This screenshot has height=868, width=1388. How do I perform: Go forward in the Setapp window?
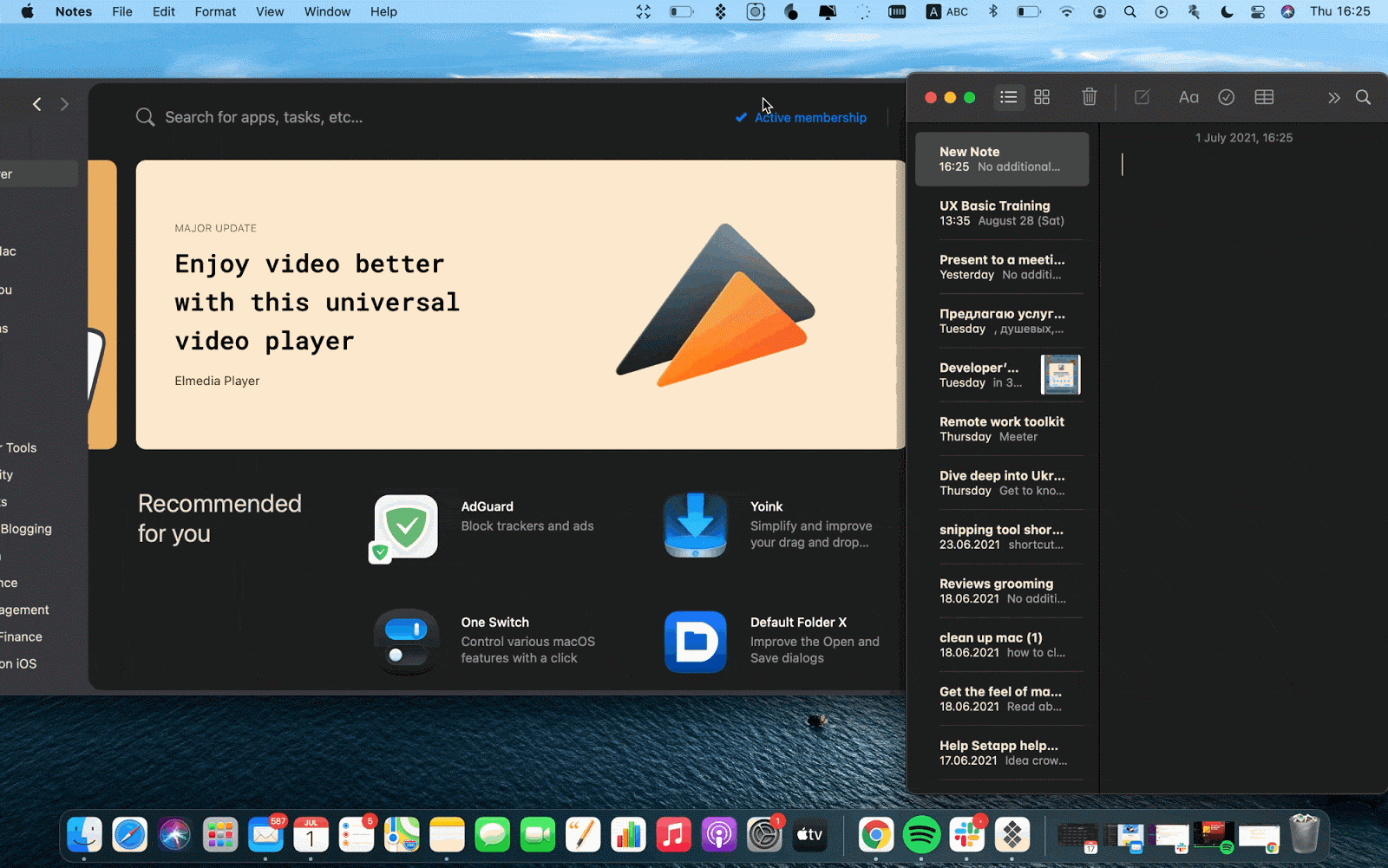[x=64, y=104]
